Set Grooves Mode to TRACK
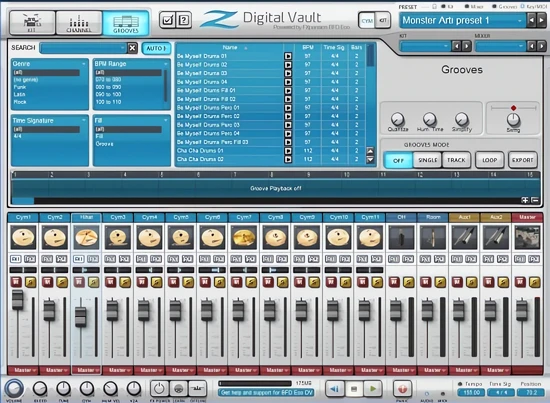Image resolution: width=550 pixels, height=403 pixels. coord(456,160)
